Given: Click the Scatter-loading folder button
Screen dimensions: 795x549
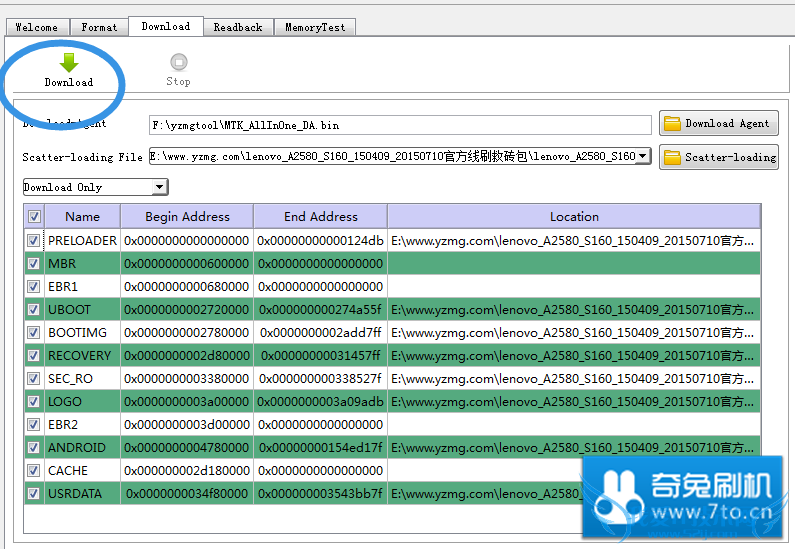Looking at the screenshot, I should click(x=718, y=157).
